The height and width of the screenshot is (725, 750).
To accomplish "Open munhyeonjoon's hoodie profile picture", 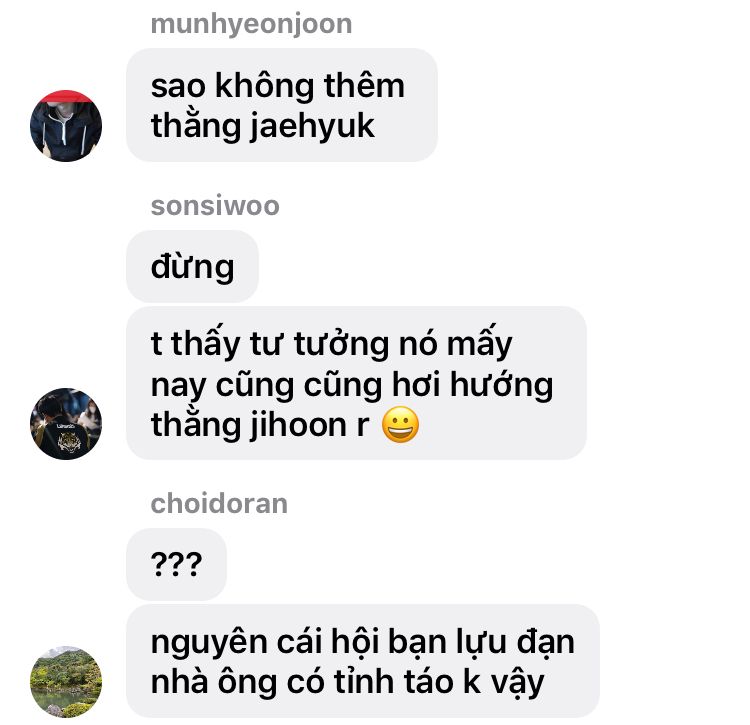I will [x=66, y=126].
